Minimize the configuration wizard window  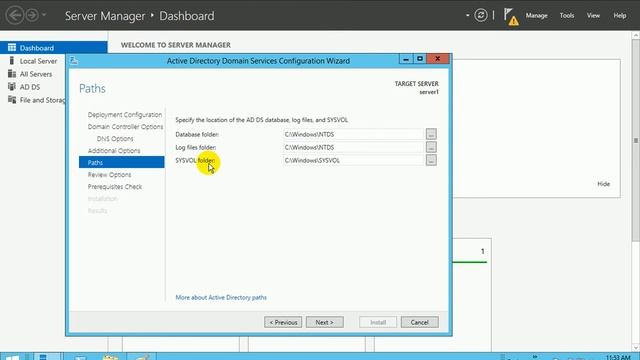(406, 59)
